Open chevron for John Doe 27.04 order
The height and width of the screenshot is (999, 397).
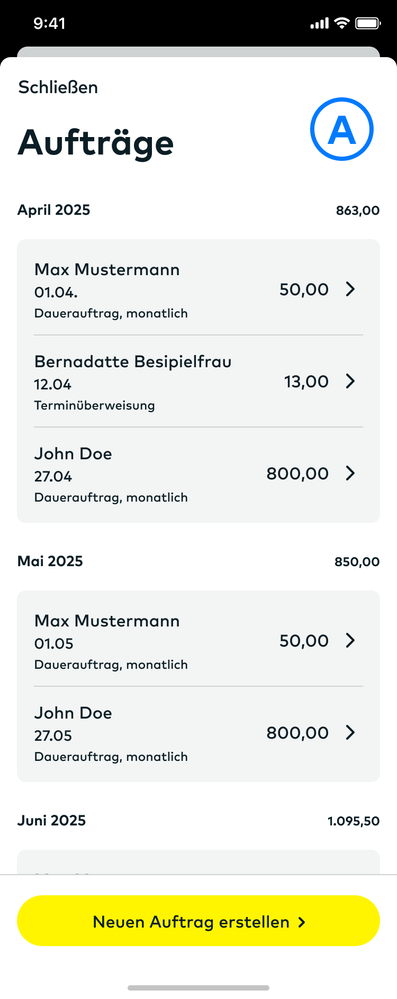(350, 473)
